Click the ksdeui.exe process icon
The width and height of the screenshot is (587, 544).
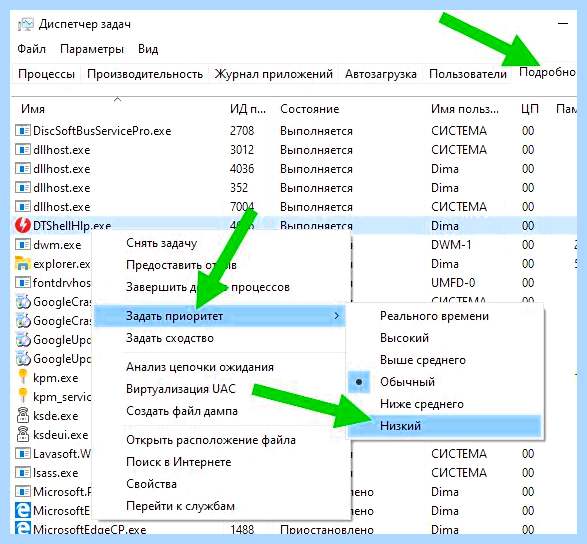tap(22, 434)
